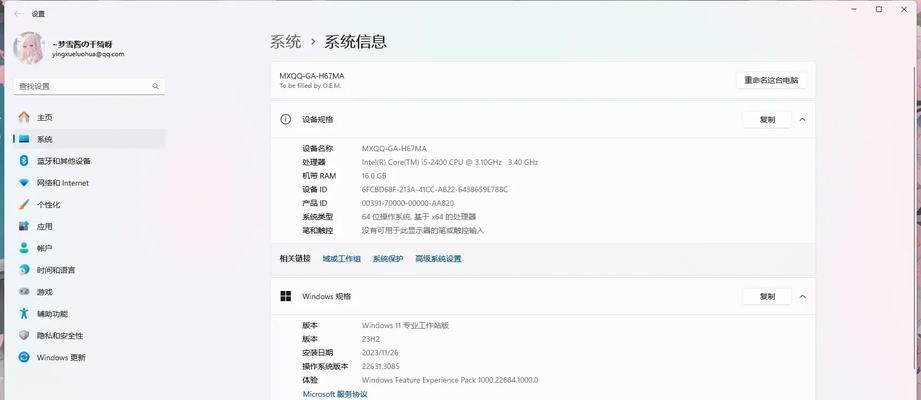Open 时间和语言 globe clock icon
Viewport: 921px width, 400px height.
(x=23, y=270)
